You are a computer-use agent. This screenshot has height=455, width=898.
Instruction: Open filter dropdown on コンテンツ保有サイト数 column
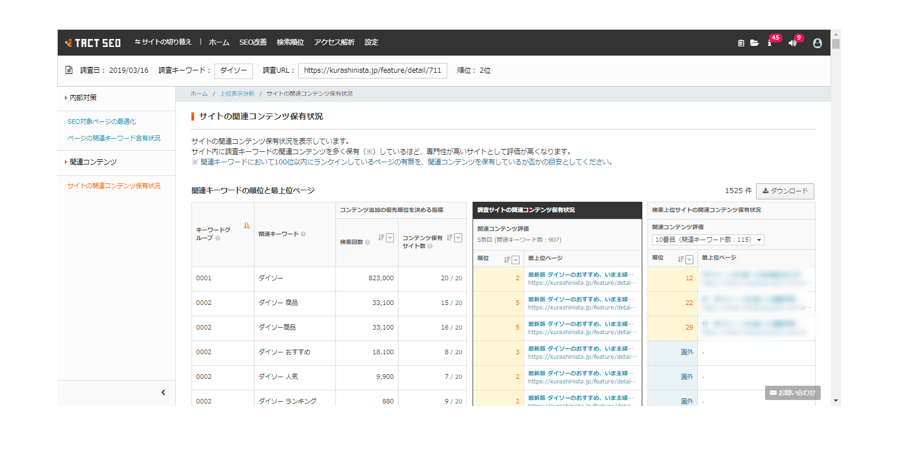tap(458, 239)
